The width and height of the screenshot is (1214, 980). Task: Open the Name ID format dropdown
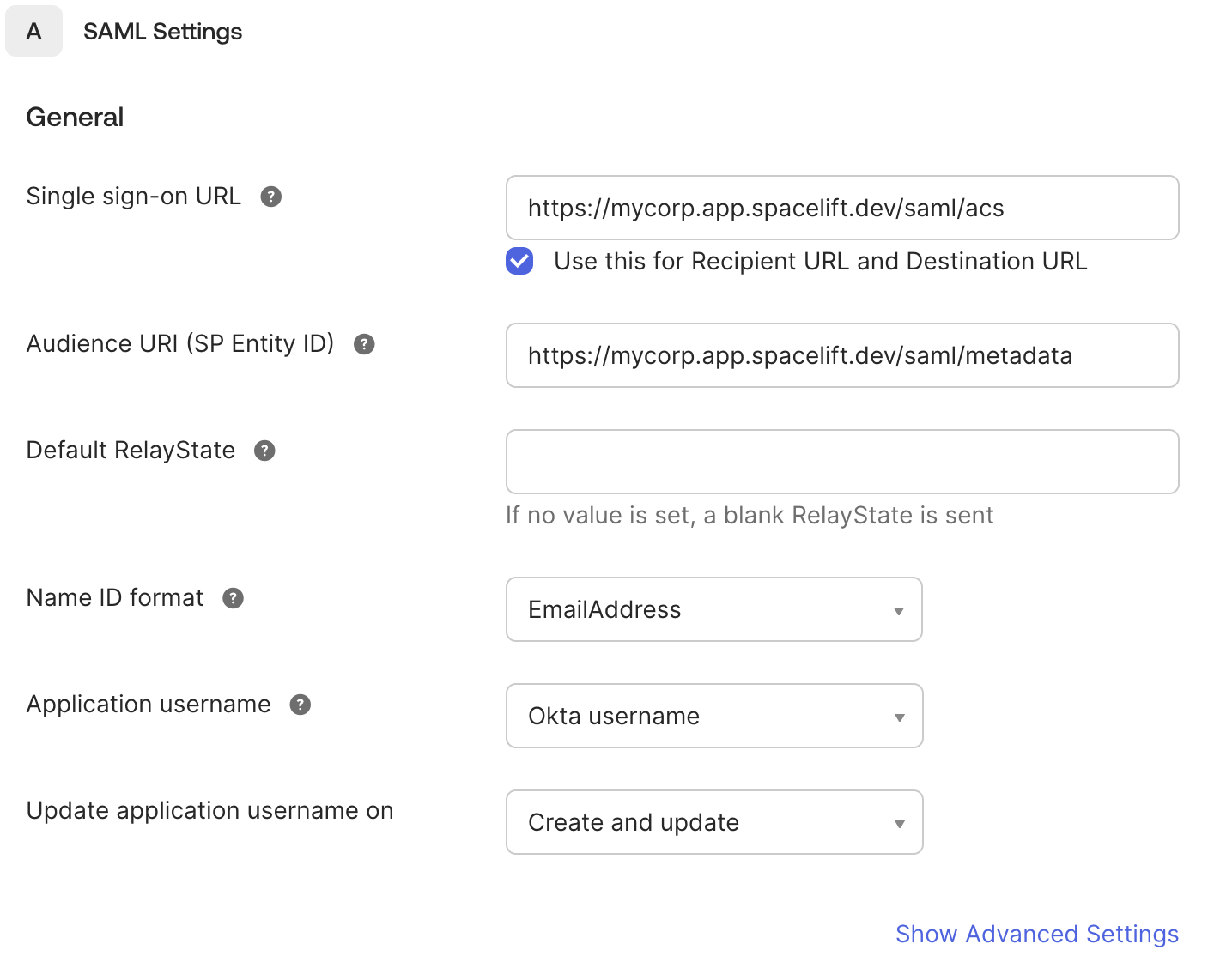pyautogui.click(x=713, y=609)
